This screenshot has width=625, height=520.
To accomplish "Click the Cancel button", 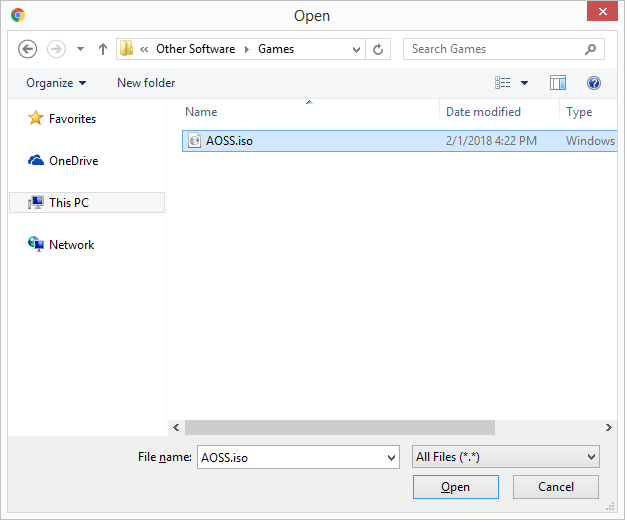I will tap(556, 487).
